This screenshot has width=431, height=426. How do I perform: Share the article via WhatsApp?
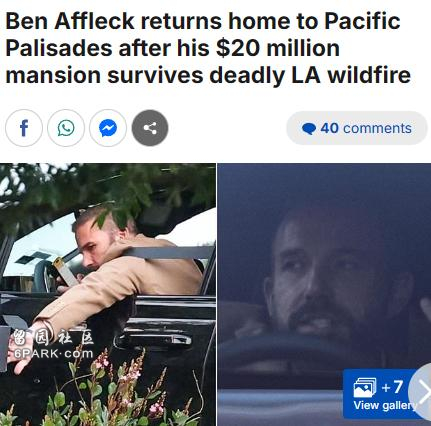[x=66, y=128]
